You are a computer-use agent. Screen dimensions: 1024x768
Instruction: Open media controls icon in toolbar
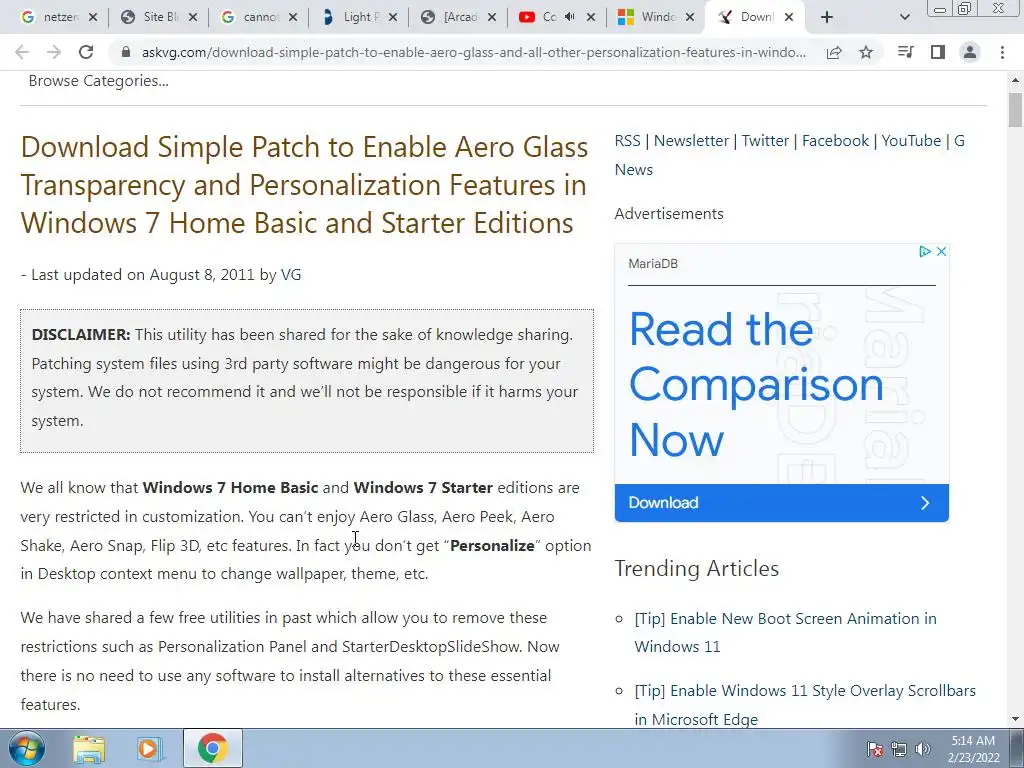pyautogui.click(x=905, y=52)
